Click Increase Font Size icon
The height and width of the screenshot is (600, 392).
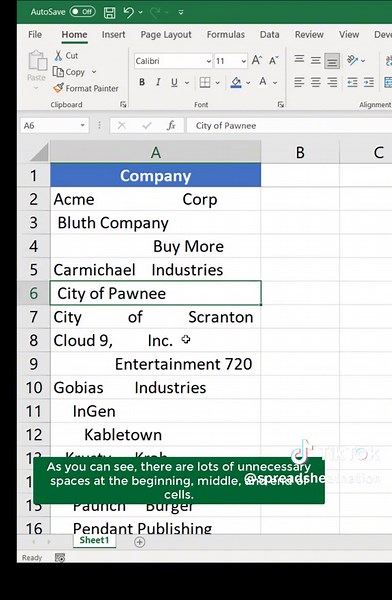coord(256,60)
